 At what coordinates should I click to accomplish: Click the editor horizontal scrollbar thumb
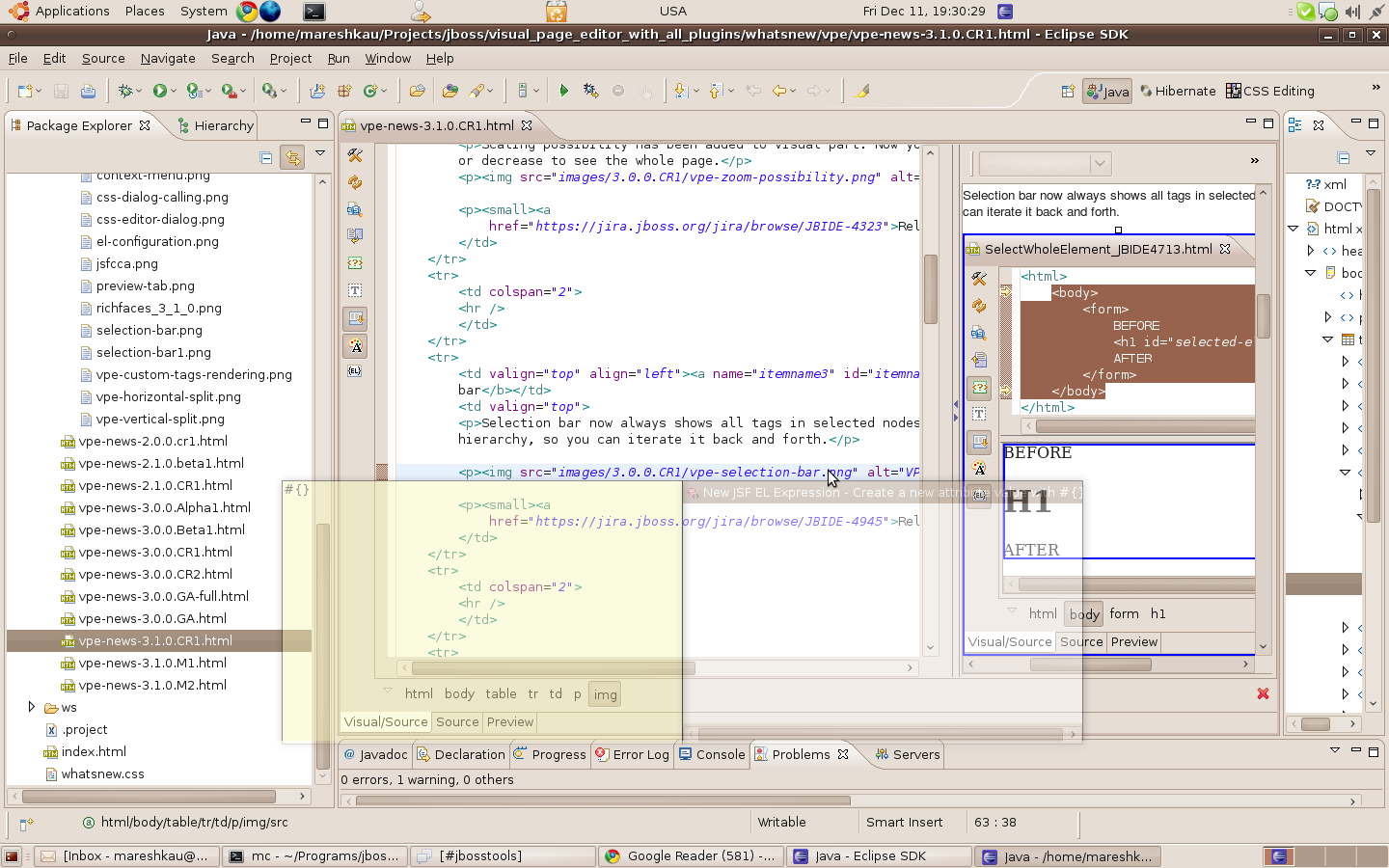553,667
